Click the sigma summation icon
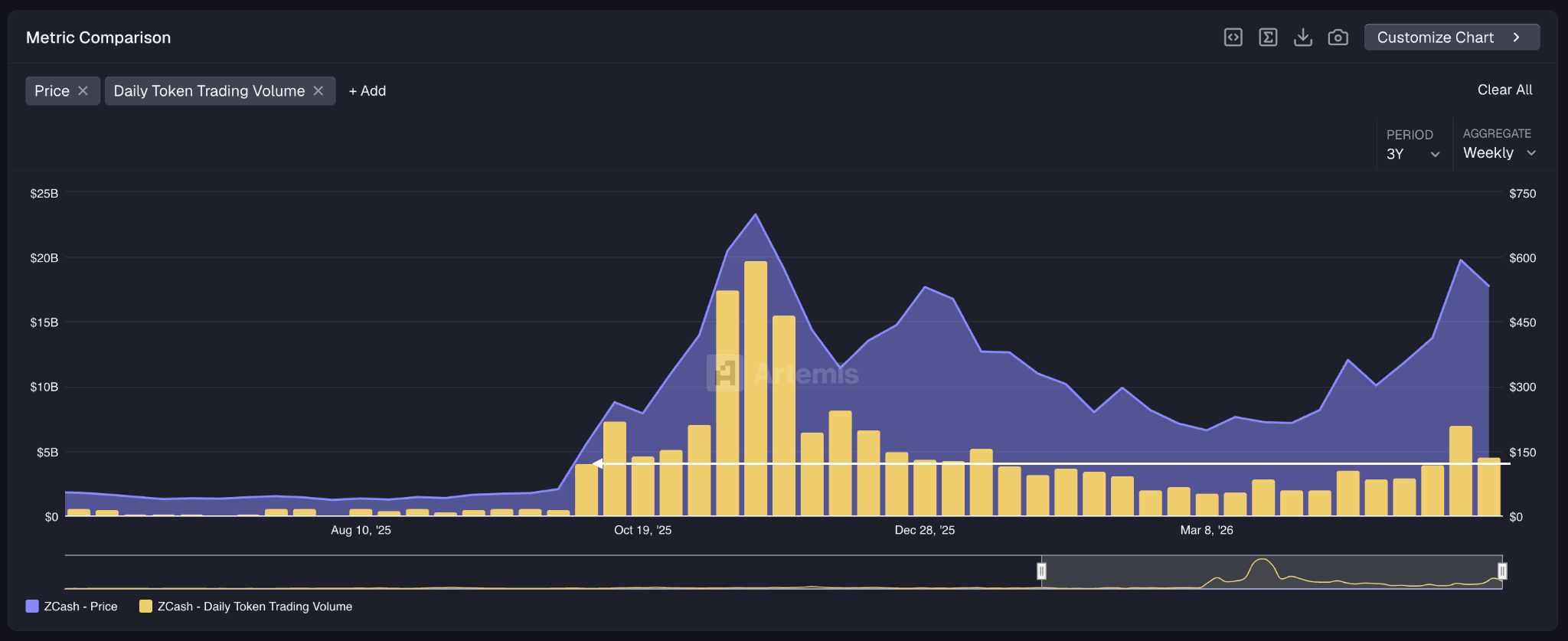The height and width of the screenshot is (641, 1568). (1268, 38)
